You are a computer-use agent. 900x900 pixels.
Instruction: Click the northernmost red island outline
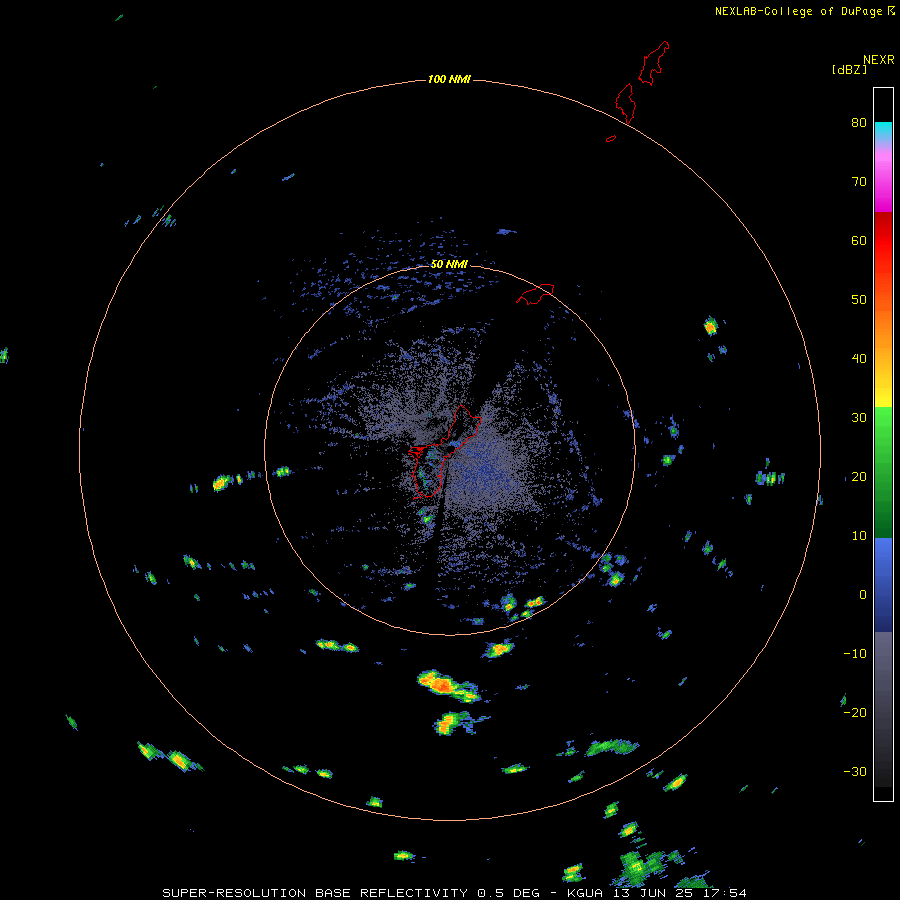[654, 63]
